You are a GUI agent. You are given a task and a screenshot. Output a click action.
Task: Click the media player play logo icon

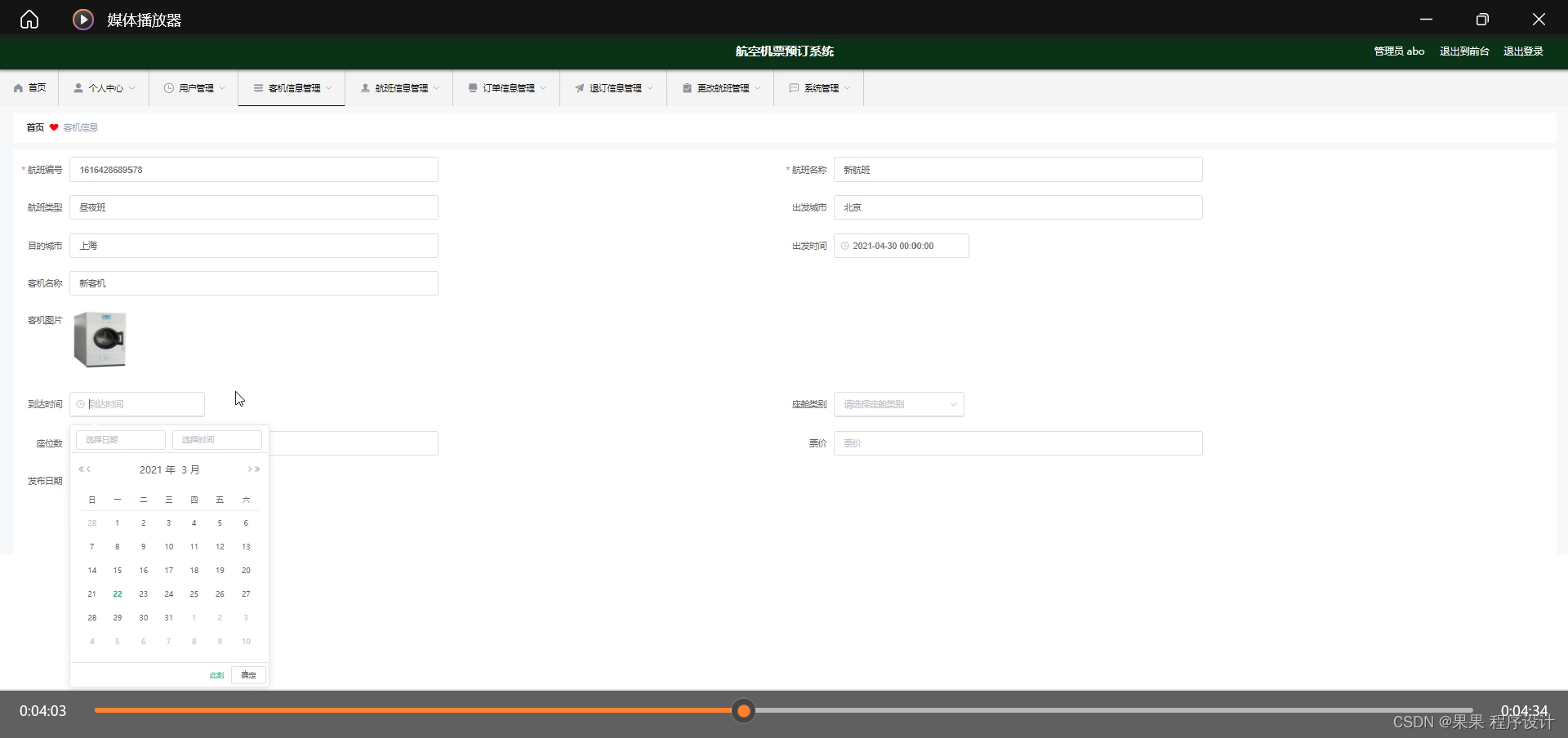(83, 20)
